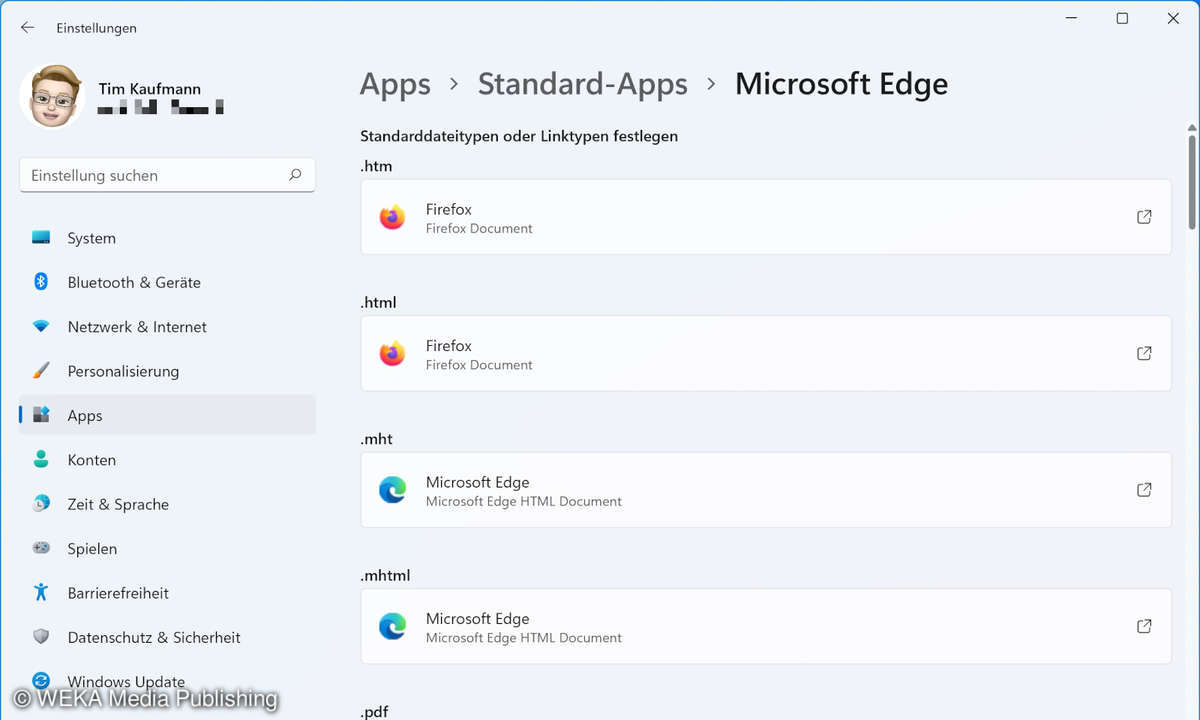Image resolution: width=1200 pixels, height=720 pixels.
Task: Click the search magnifier icon
Action: coord(295,175)
